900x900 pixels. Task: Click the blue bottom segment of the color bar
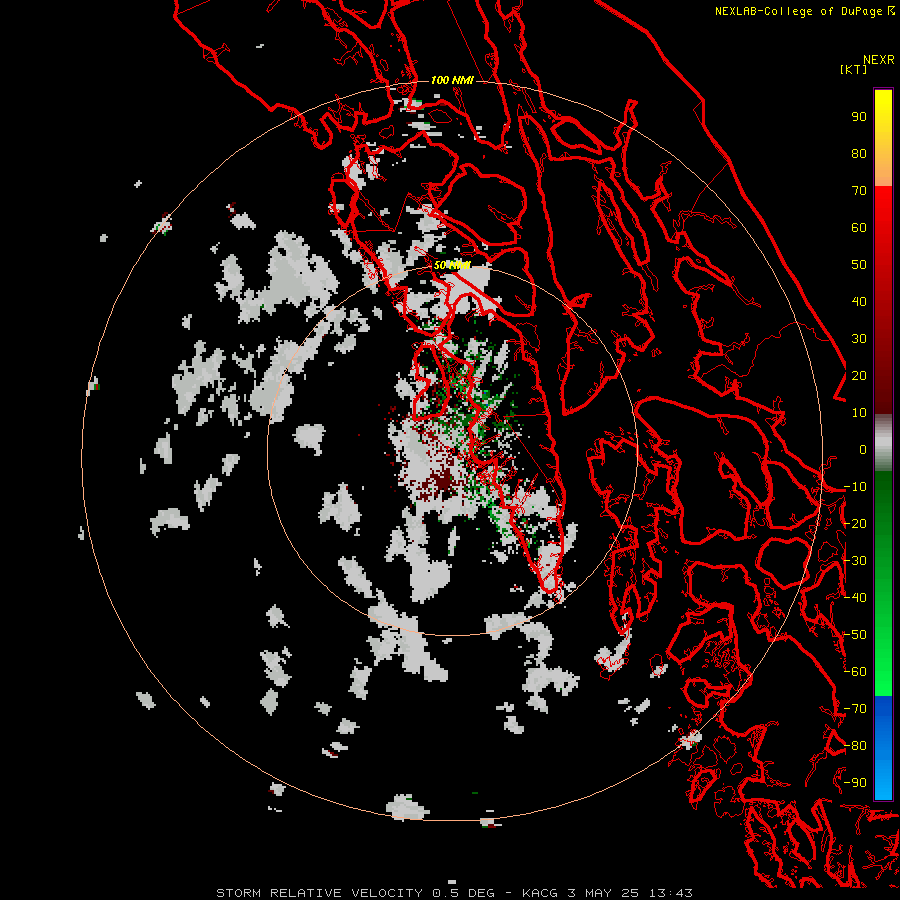(883, 748)
